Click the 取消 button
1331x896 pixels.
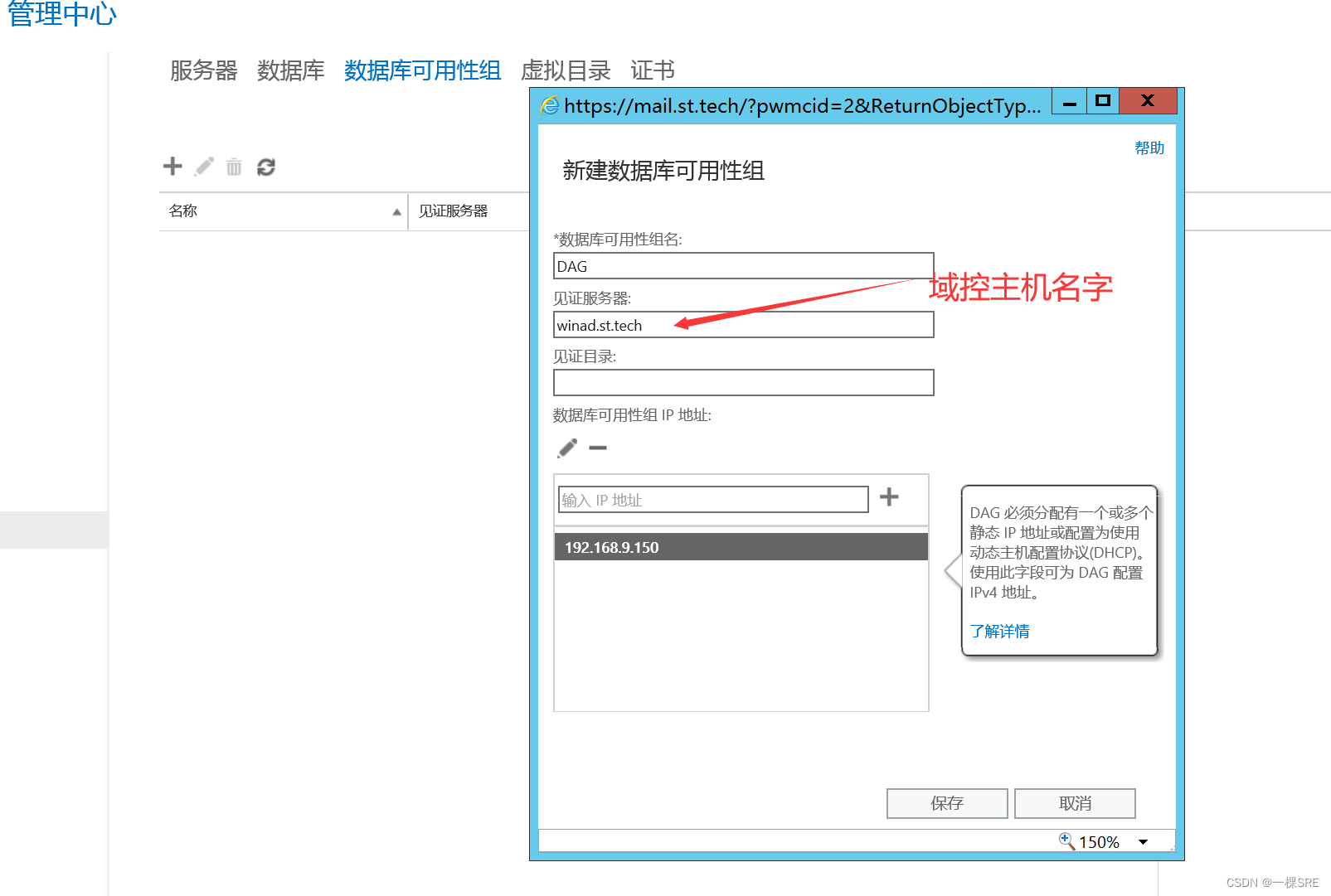coord(1075,803)
